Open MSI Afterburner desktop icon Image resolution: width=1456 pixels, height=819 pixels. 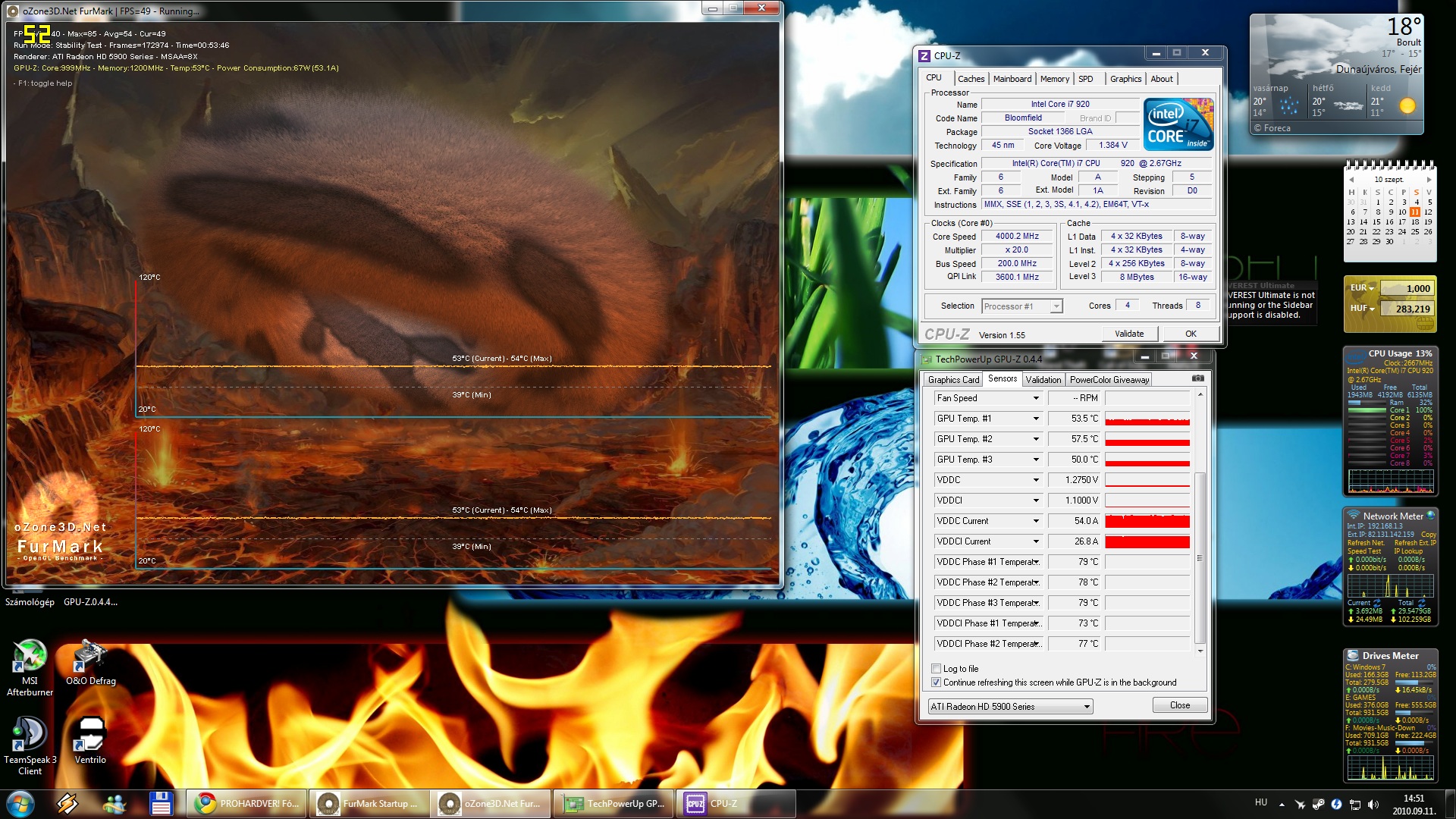pos(30,667)
